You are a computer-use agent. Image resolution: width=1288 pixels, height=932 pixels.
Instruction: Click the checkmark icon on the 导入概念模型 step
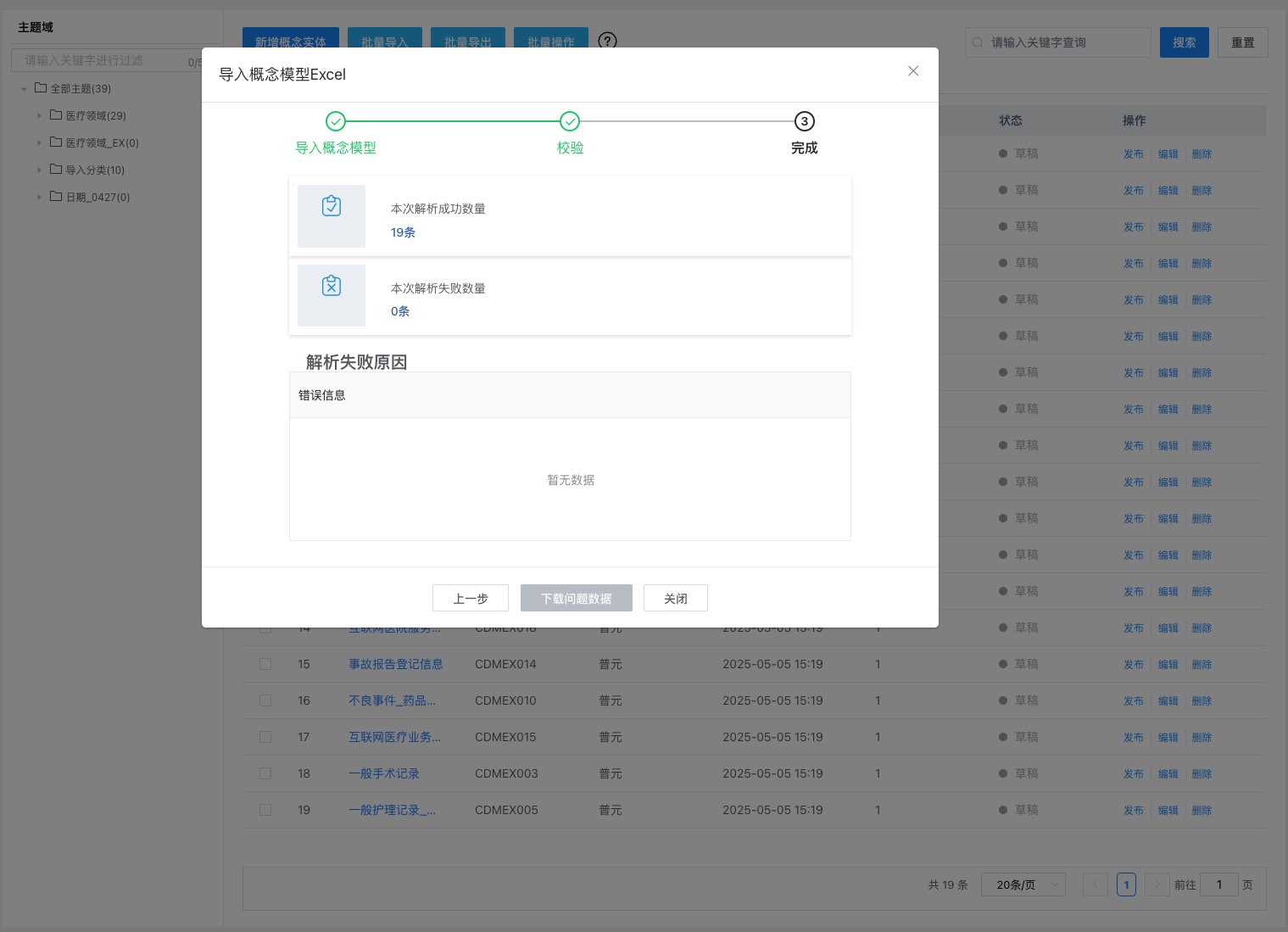point(336,121)
